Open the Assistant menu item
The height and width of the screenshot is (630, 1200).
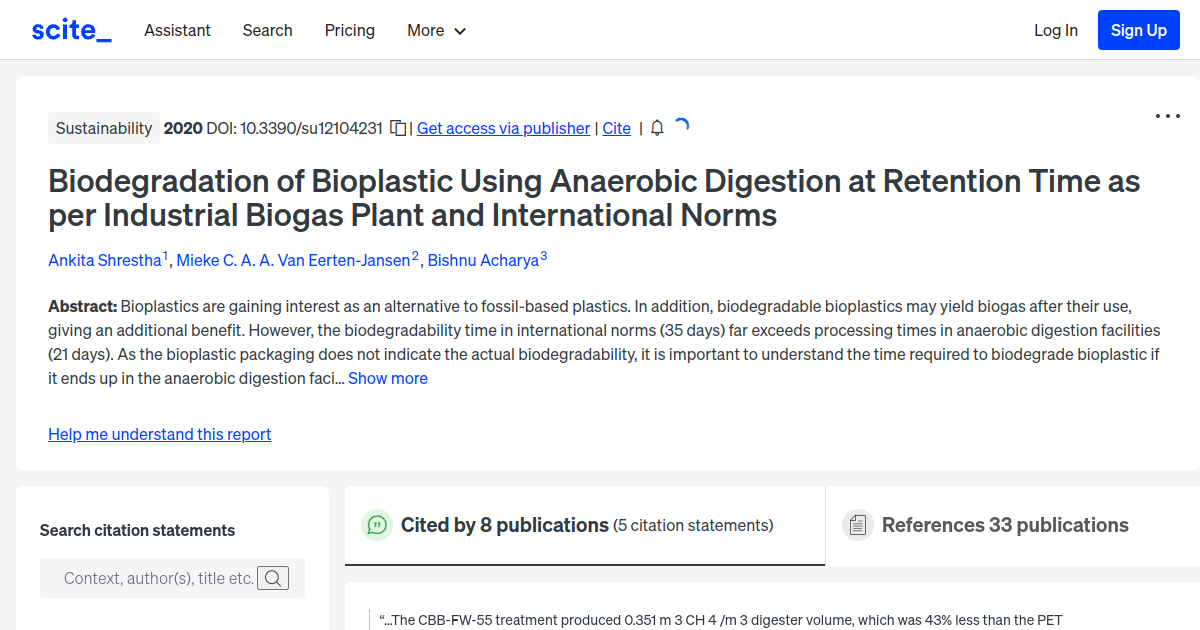click(177, 30)
